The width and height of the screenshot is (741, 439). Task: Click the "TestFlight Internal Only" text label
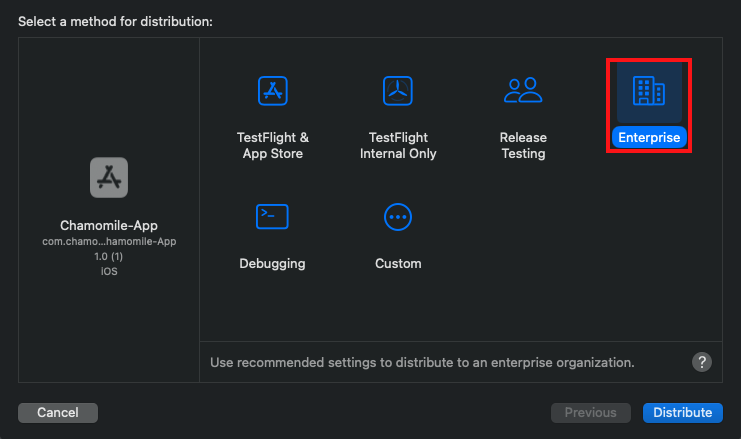tap(398, 146)
